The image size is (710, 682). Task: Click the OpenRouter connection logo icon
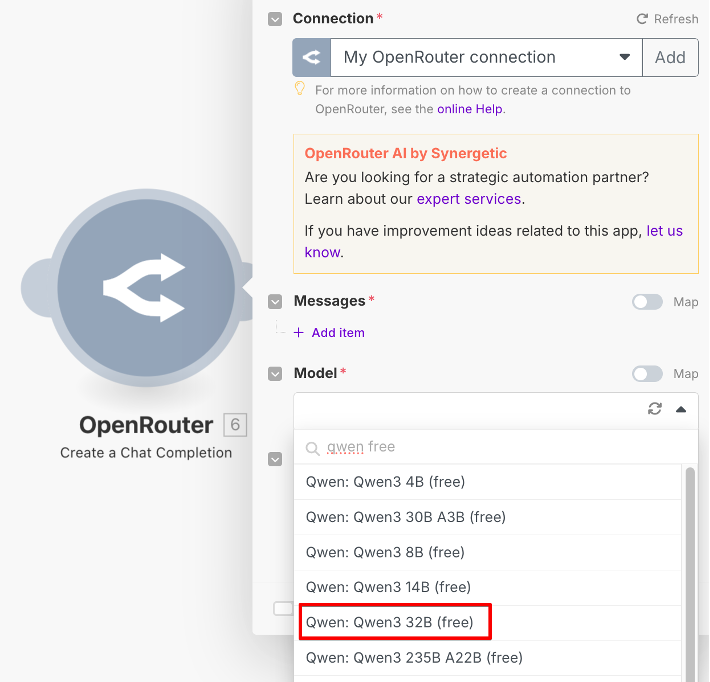pyautogui.click(x=311, y=58)
